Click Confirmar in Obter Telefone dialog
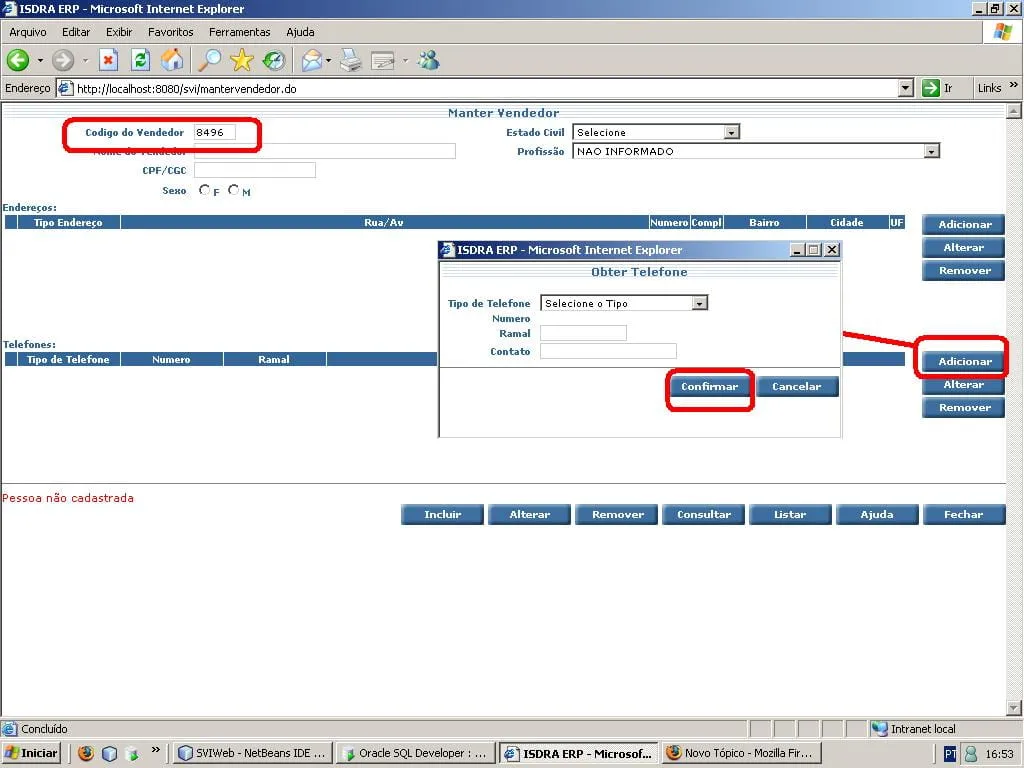 click(710, 386)
